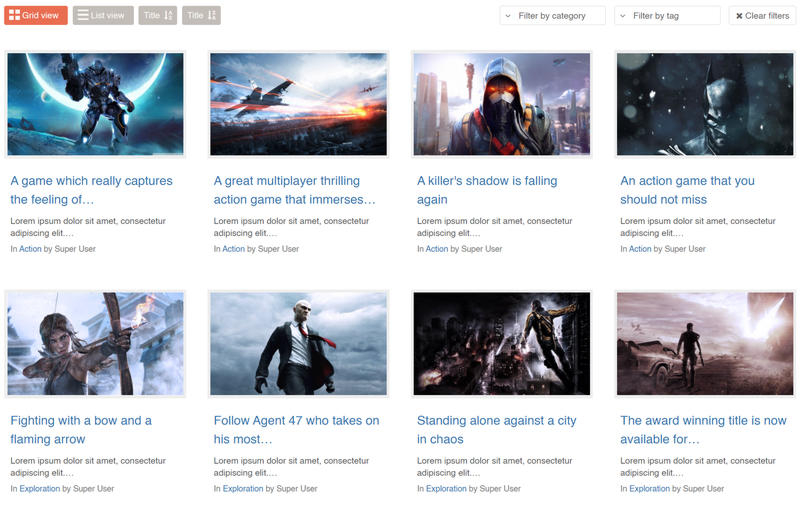Open the Filter by tag dropdown

pyautogui.click(x=667, y=16)
